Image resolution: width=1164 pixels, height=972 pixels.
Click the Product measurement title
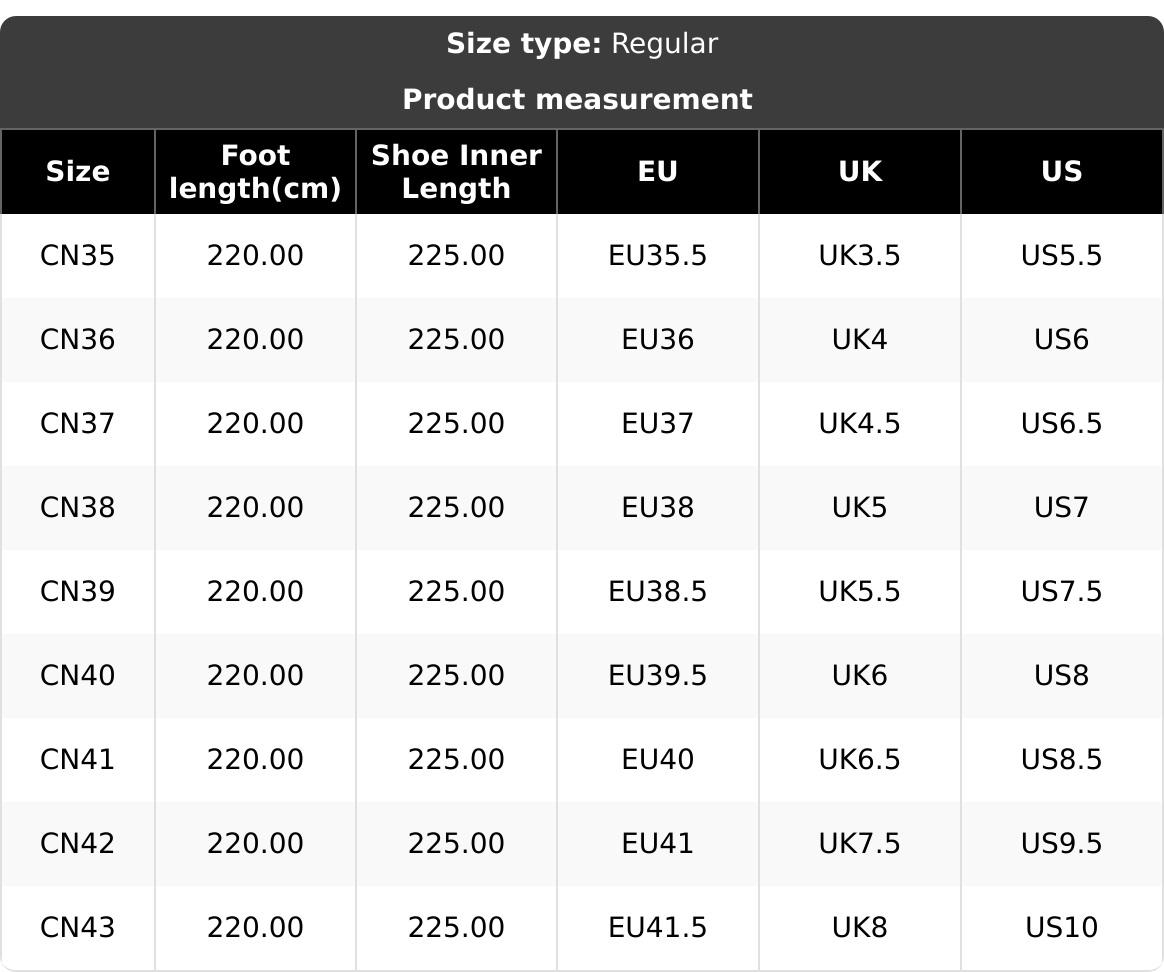coord(577,100)
